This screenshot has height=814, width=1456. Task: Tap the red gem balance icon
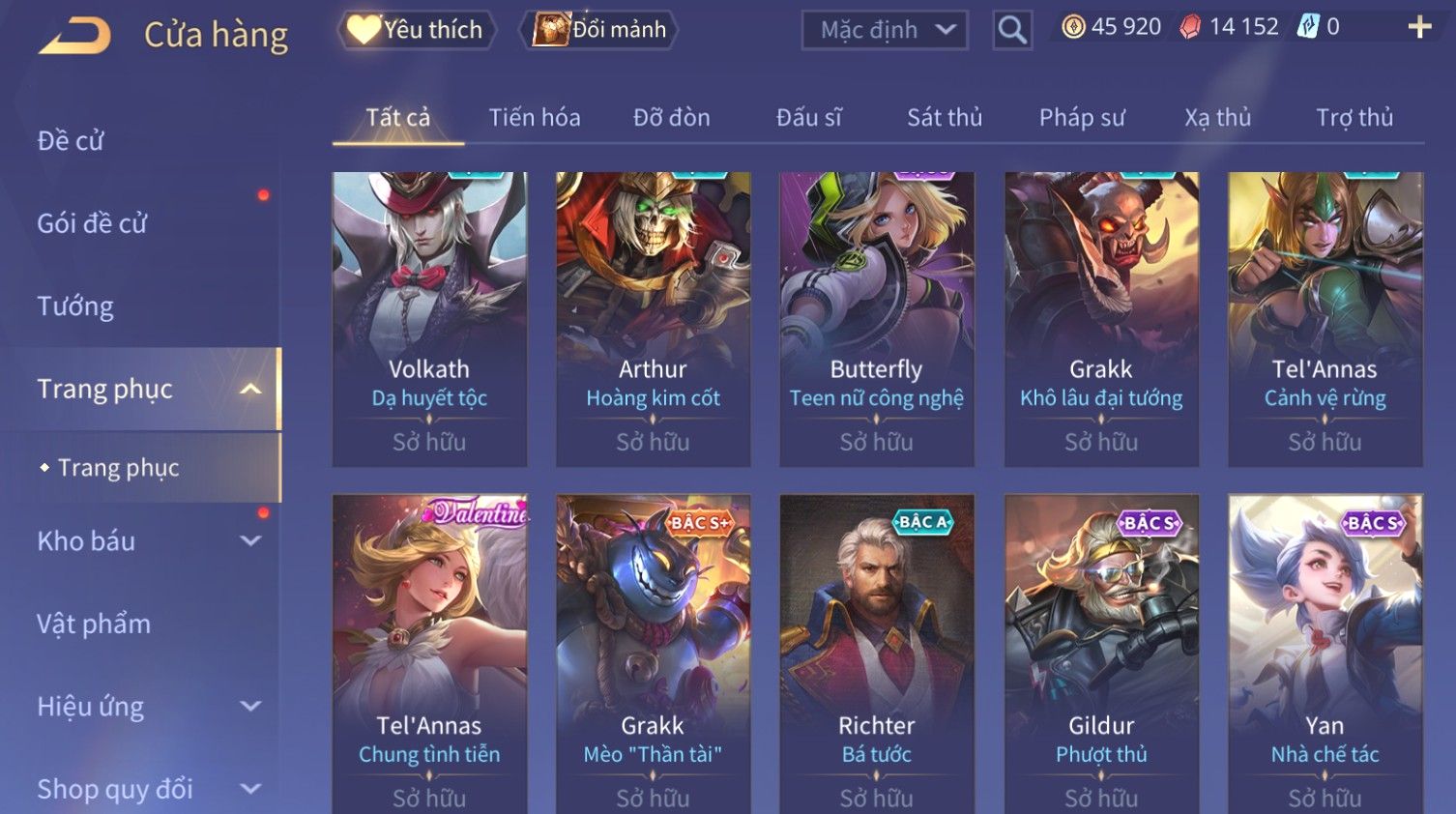pos(1191,27)
